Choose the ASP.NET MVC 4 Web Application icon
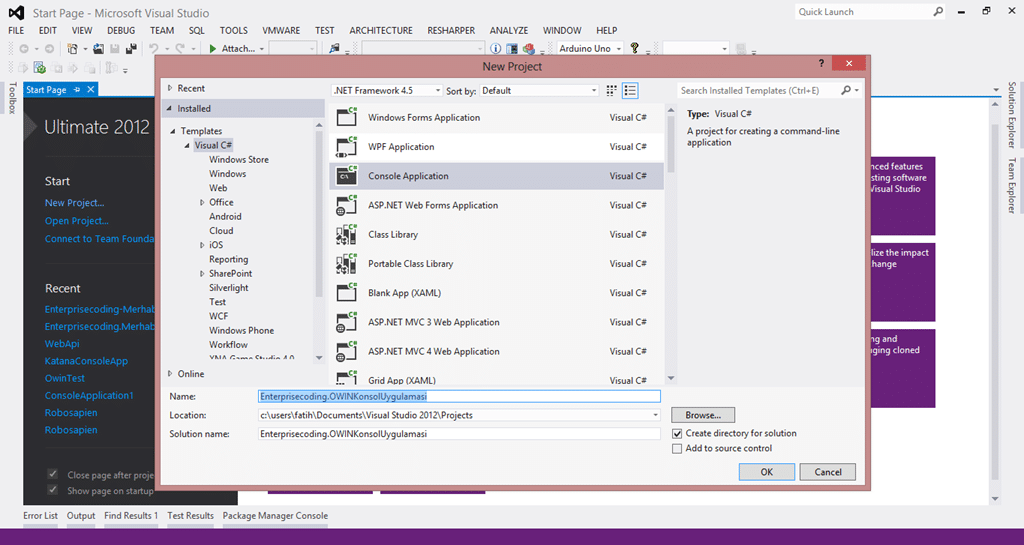Image resolution: width=1024 pixels, height=545 pixels. point(346,351)
